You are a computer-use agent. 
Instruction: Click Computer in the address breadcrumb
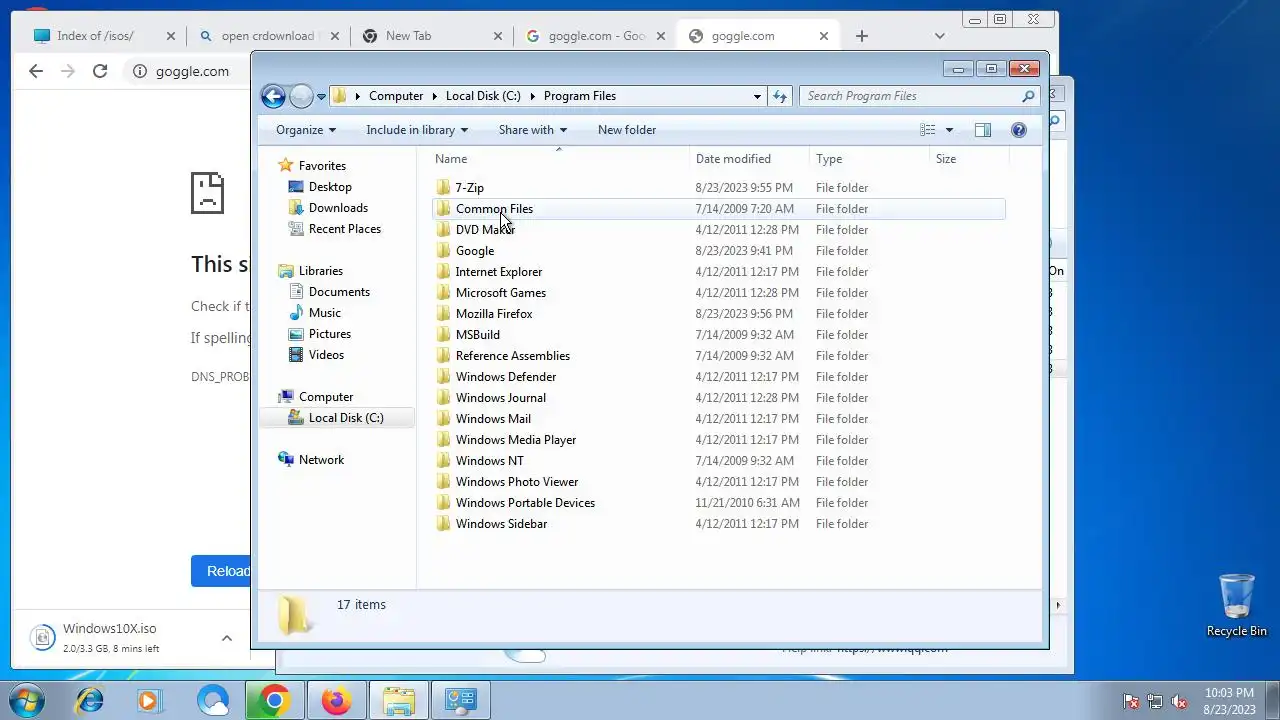click(396, 96)
